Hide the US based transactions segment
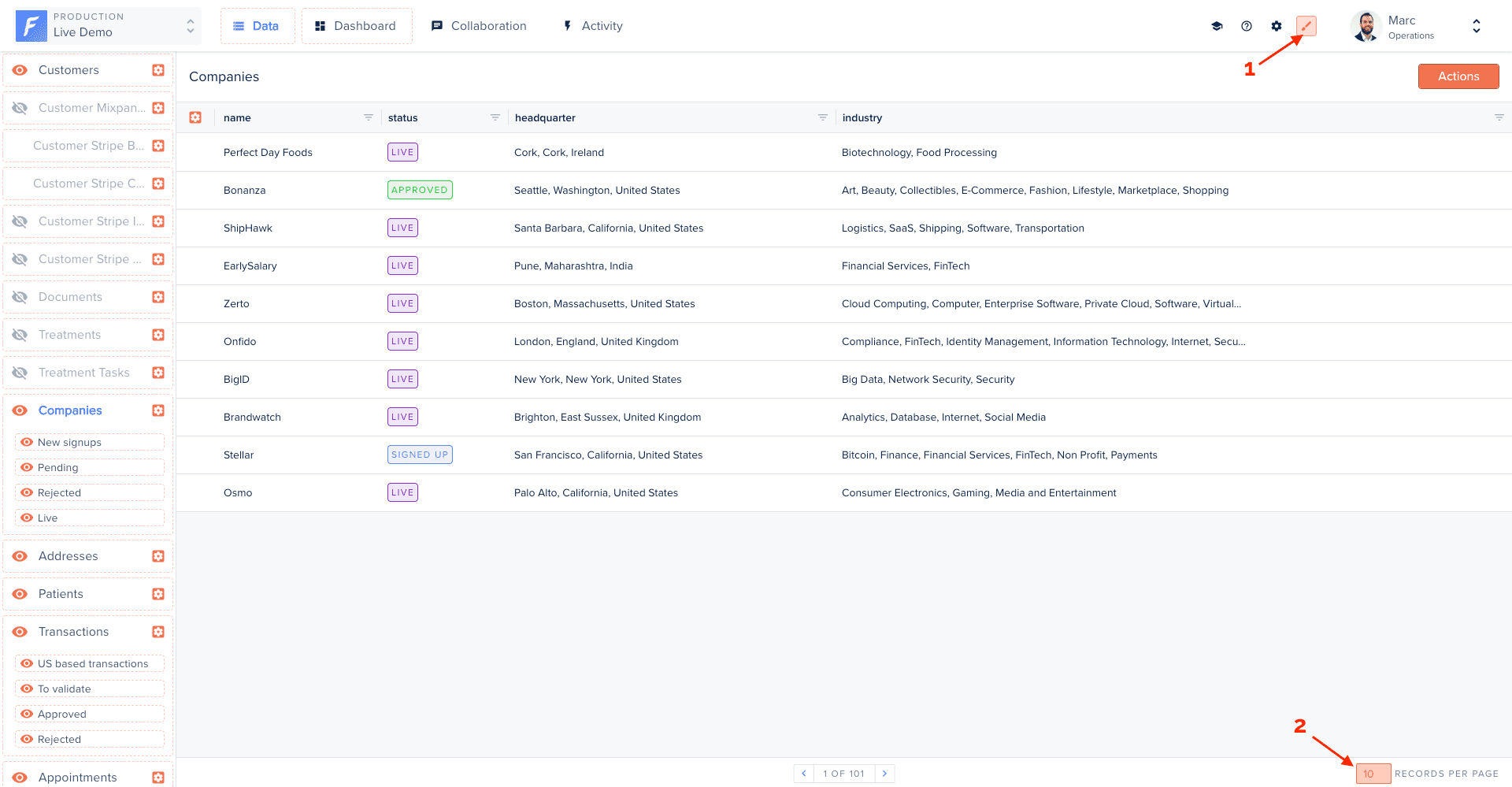This screenshot has height=787, width=1512. coord(27,663)
